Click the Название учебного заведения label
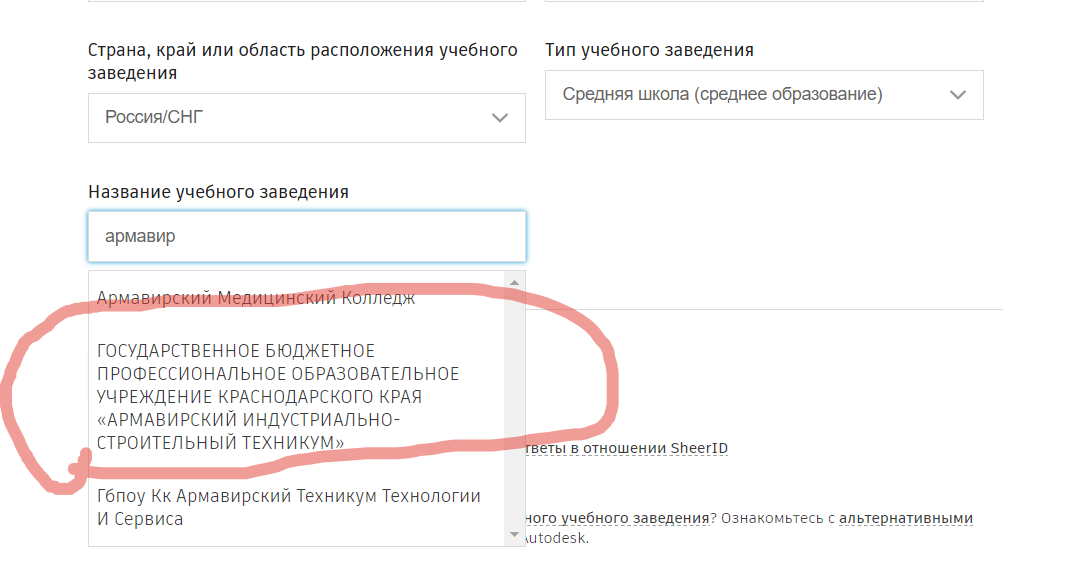 (218, 192)
